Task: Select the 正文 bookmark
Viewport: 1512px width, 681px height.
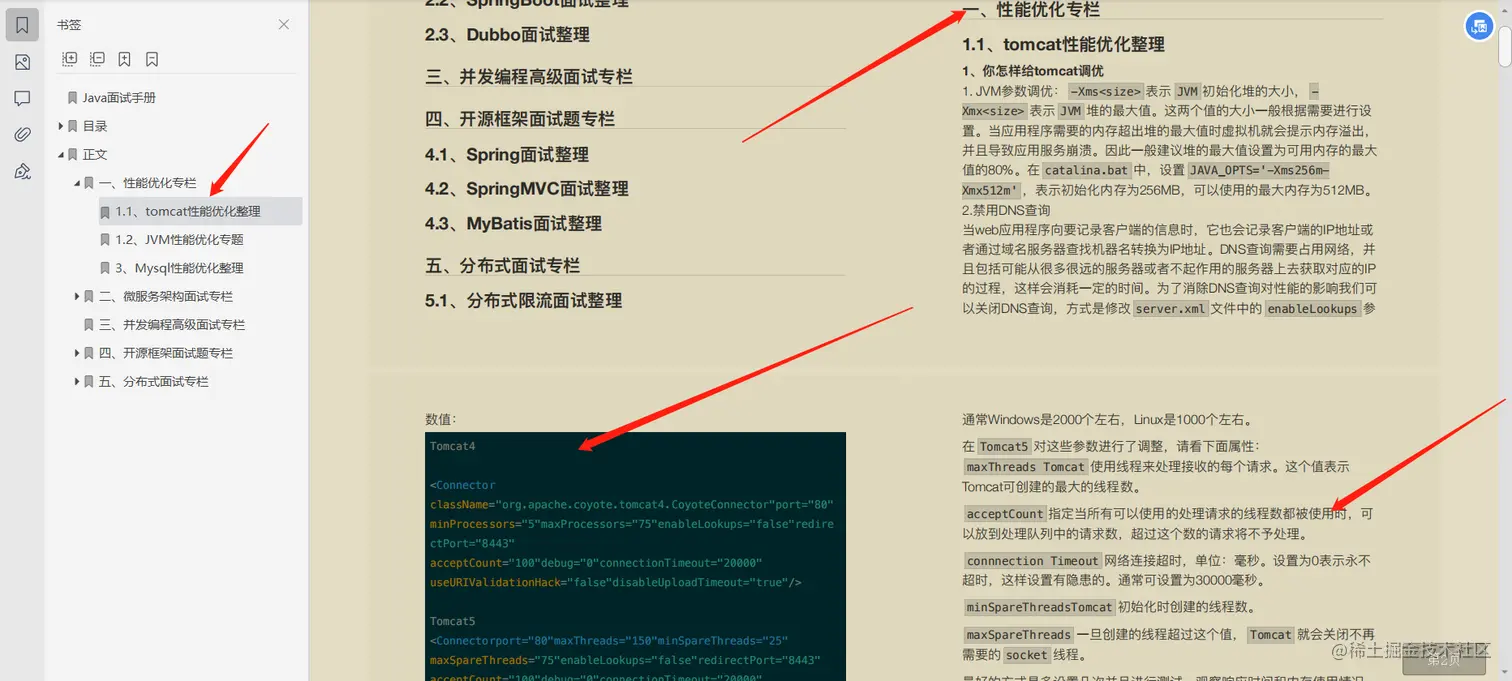Action: point(95,154)
